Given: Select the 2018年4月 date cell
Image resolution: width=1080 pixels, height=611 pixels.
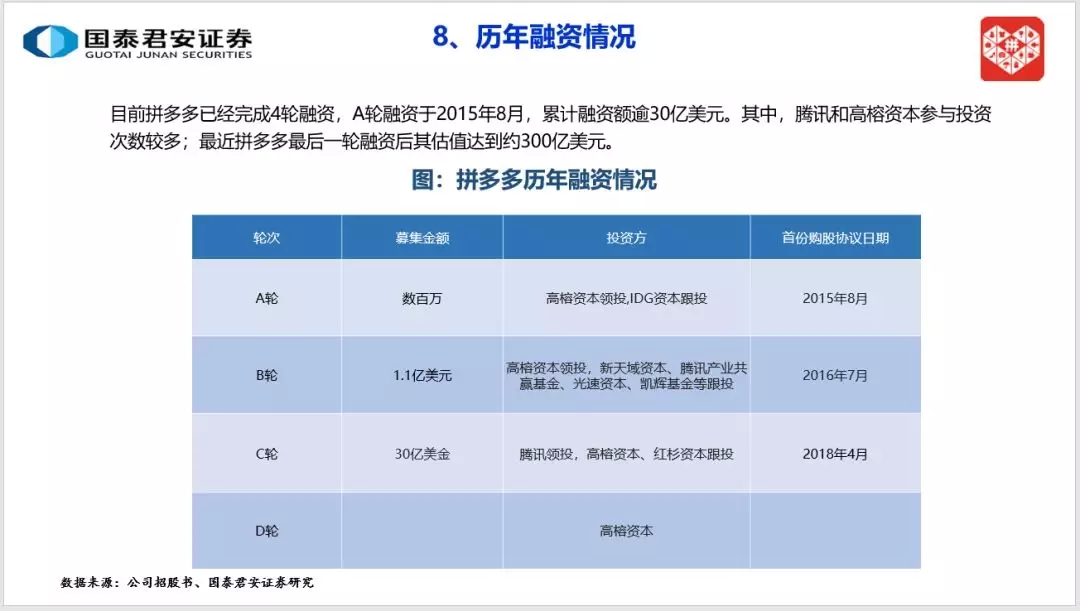Looking at the screenshot, I should point(835,454).
